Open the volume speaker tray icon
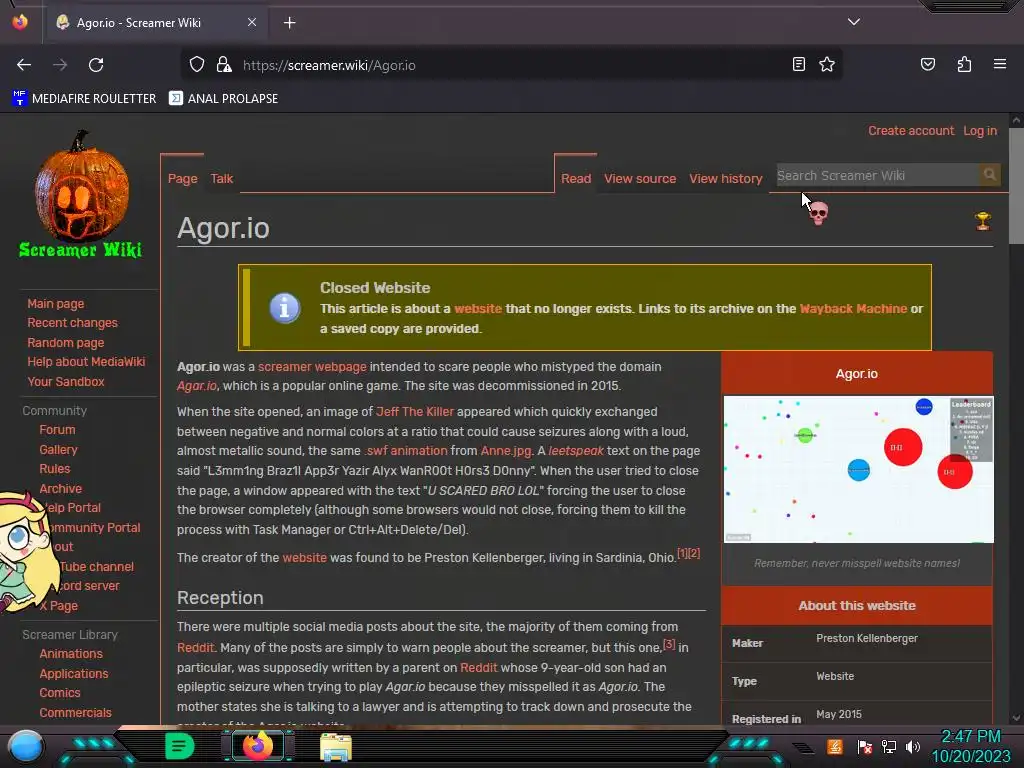Screen dimensions: 1024x768 (912, 746)
